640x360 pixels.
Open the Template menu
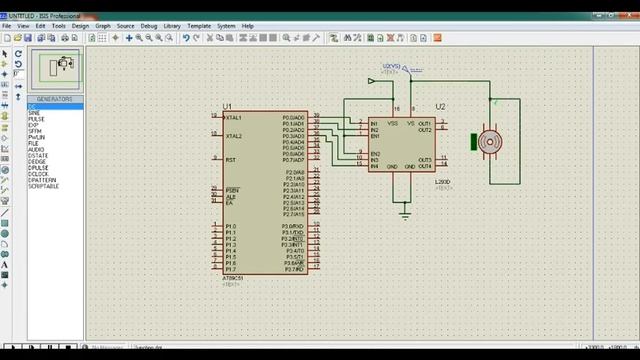tap(199, 26)
